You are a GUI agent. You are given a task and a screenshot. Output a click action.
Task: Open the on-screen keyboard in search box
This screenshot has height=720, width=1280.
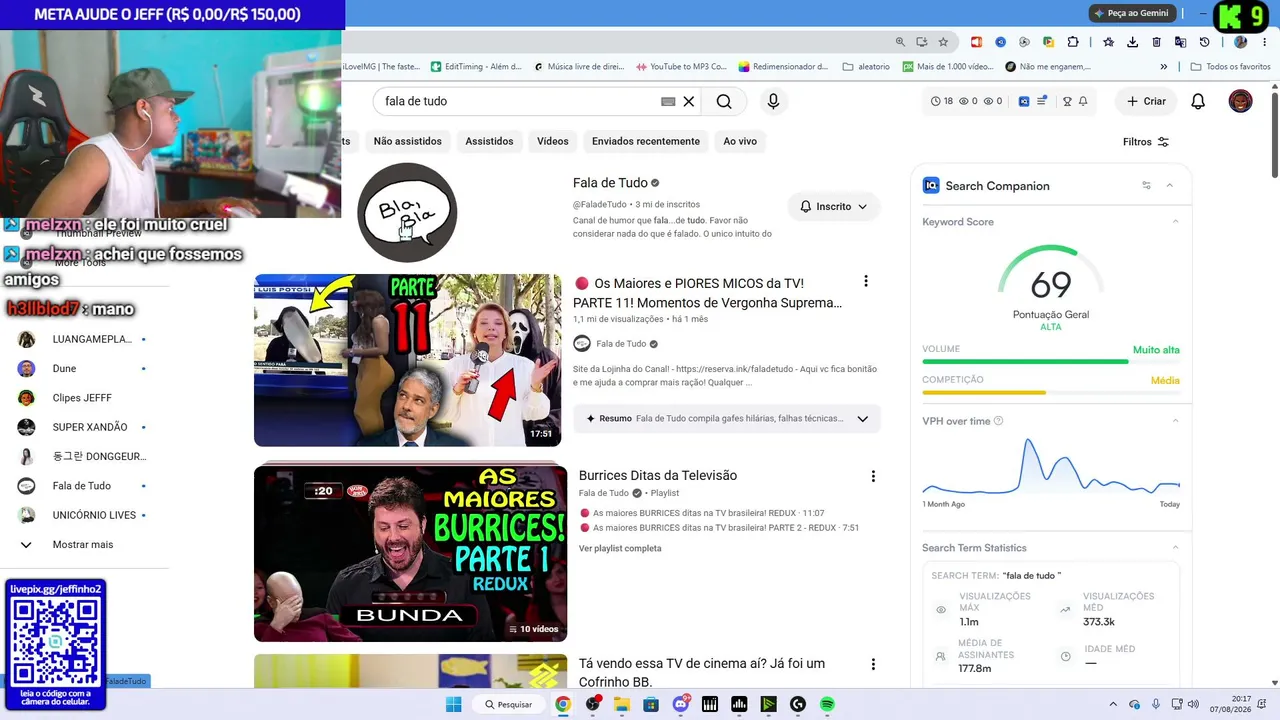668,101
